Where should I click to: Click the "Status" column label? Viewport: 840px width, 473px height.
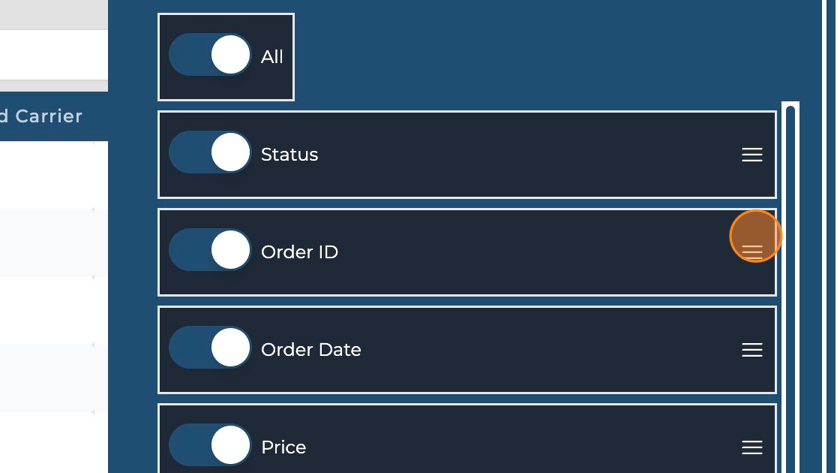pyautogui.click(x=289, y=155)
